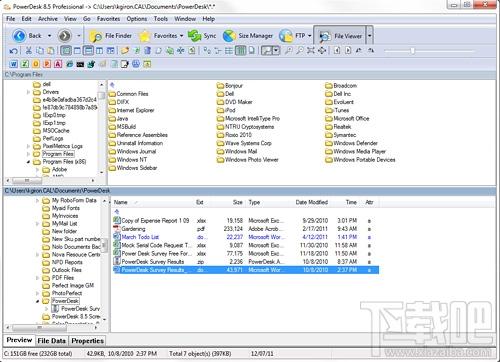This screenshot has height=362, width=500.
Task: Toggle the horizontal dual pane layout button
Action: pos(88,51)
